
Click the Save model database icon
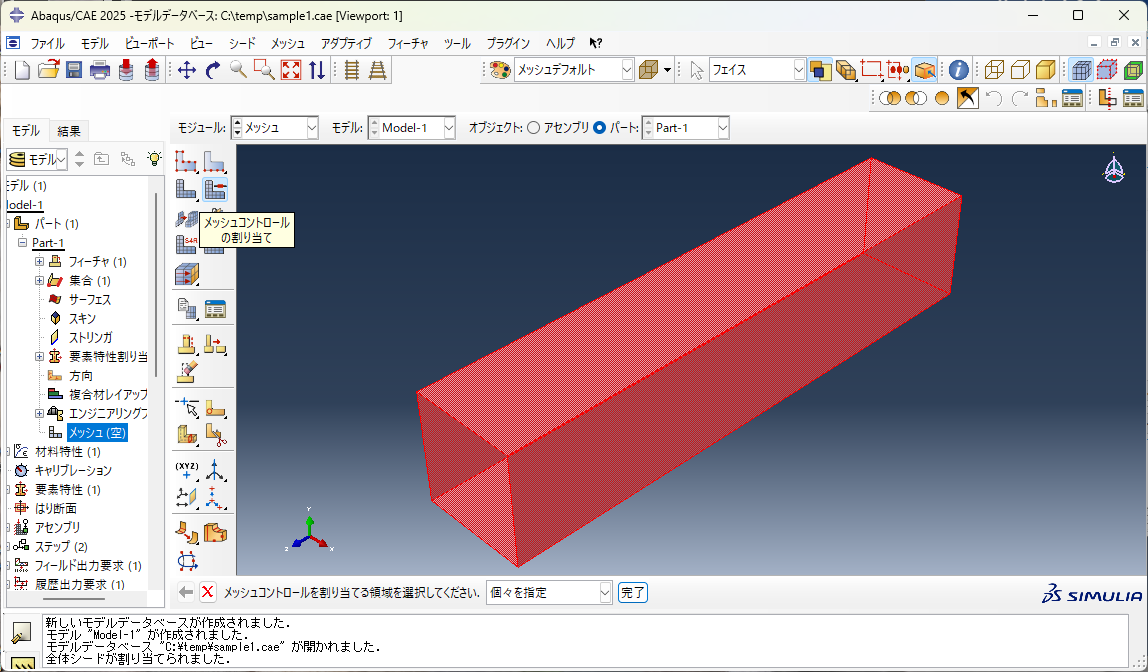[74, 70]
